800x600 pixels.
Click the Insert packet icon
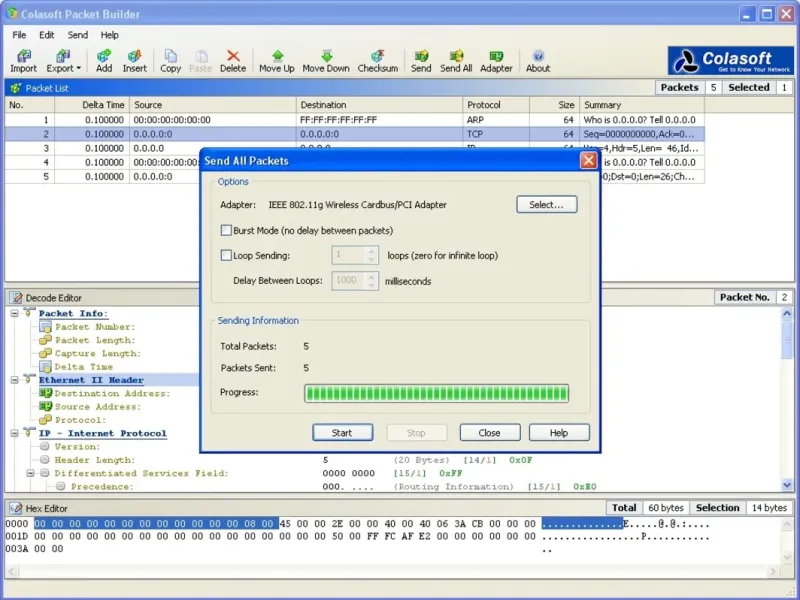pos(135,57)
